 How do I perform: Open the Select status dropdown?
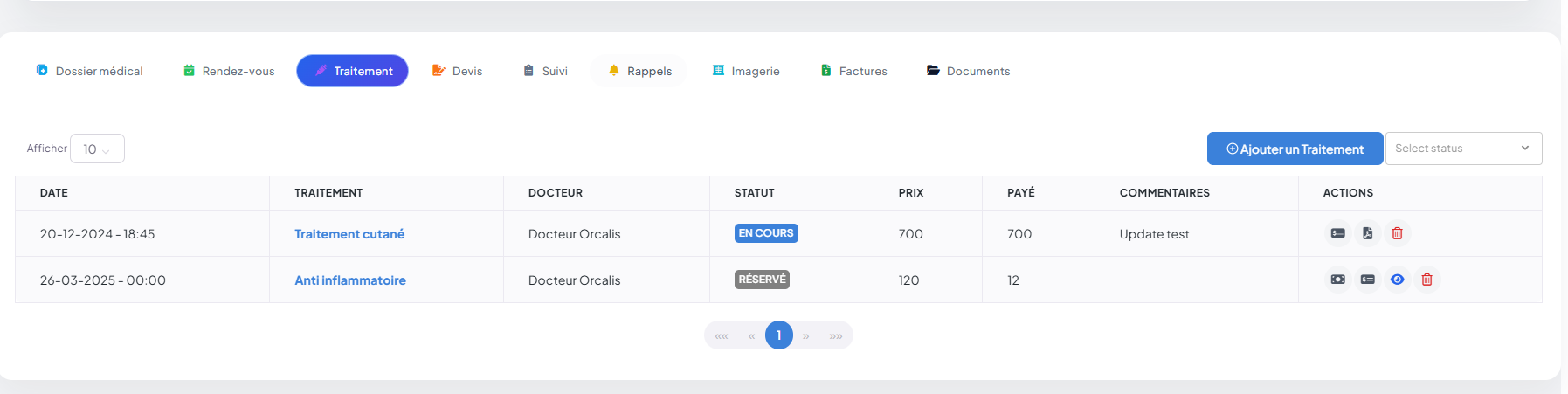(1462, 149)
